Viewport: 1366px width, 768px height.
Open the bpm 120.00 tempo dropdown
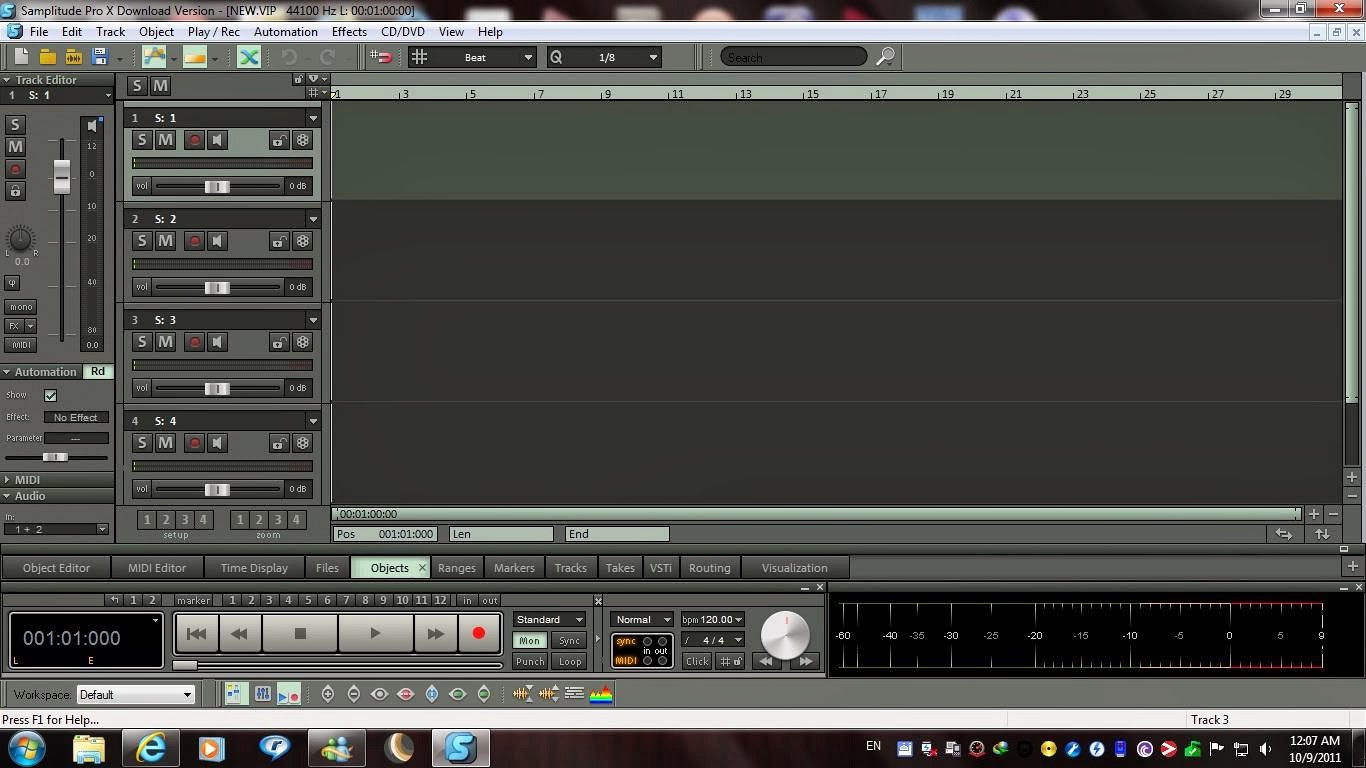point(713,620)
